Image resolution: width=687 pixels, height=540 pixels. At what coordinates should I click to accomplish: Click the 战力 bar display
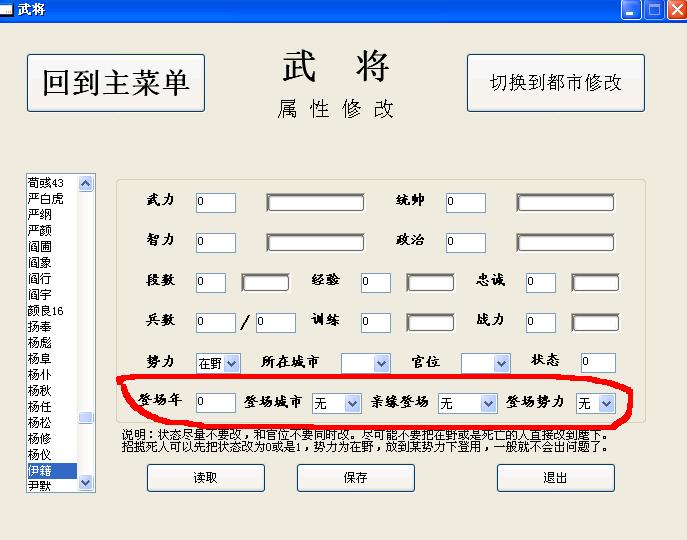click(x=595, y=323)
